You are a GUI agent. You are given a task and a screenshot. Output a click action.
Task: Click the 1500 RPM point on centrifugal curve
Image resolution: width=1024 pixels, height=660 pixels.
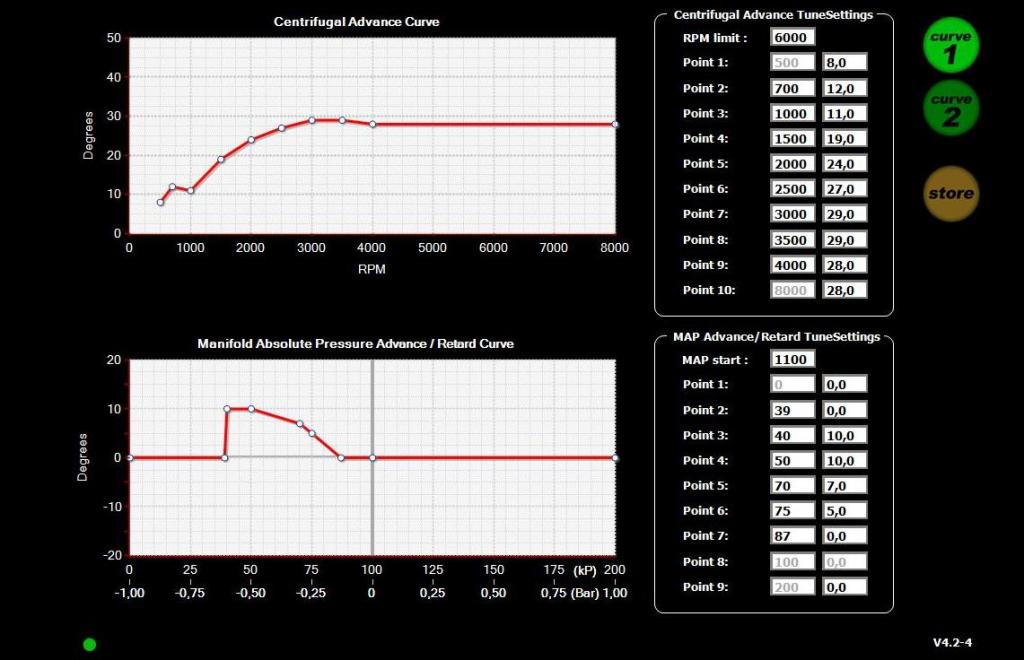point(221,159)
